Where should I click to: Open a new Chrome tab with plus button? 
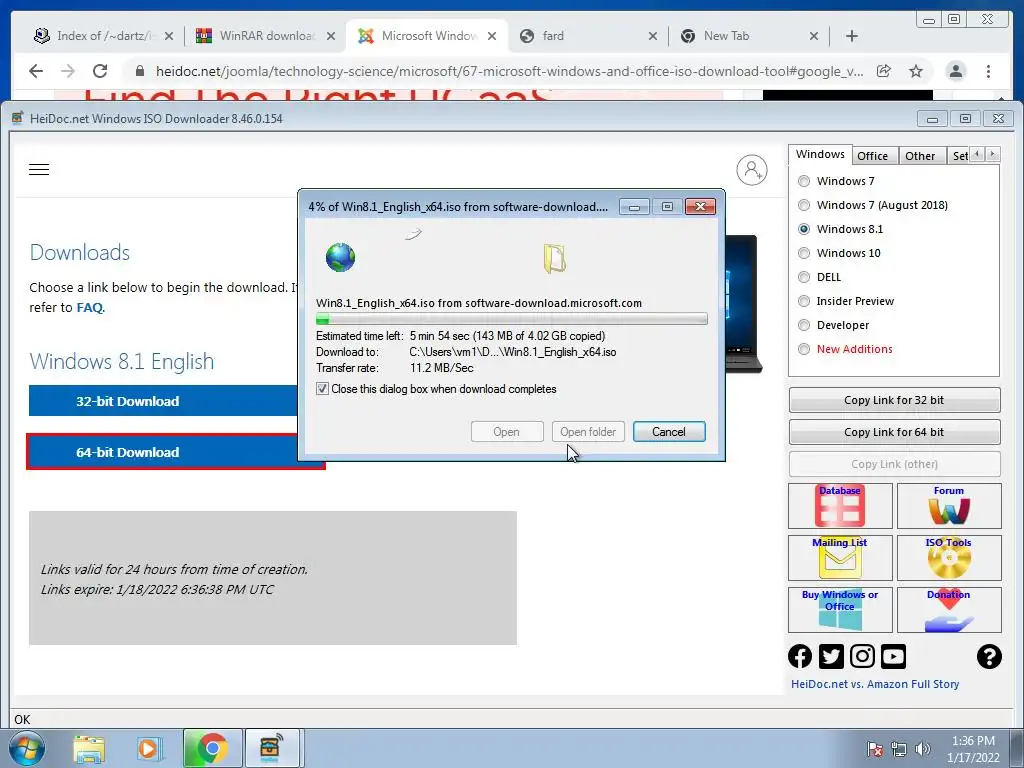(852, 36)
